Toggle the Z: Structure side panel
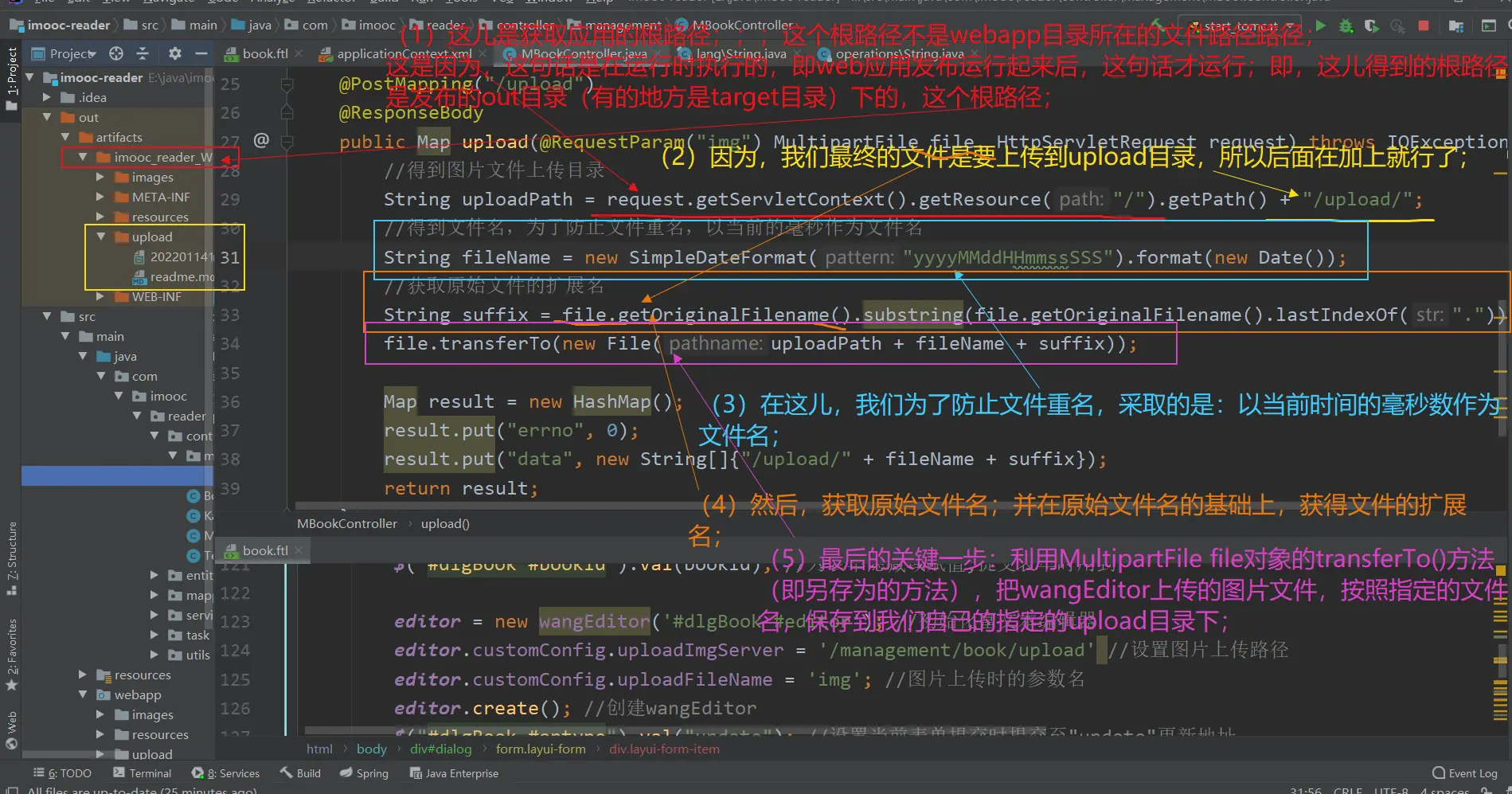 coord(11,557)
